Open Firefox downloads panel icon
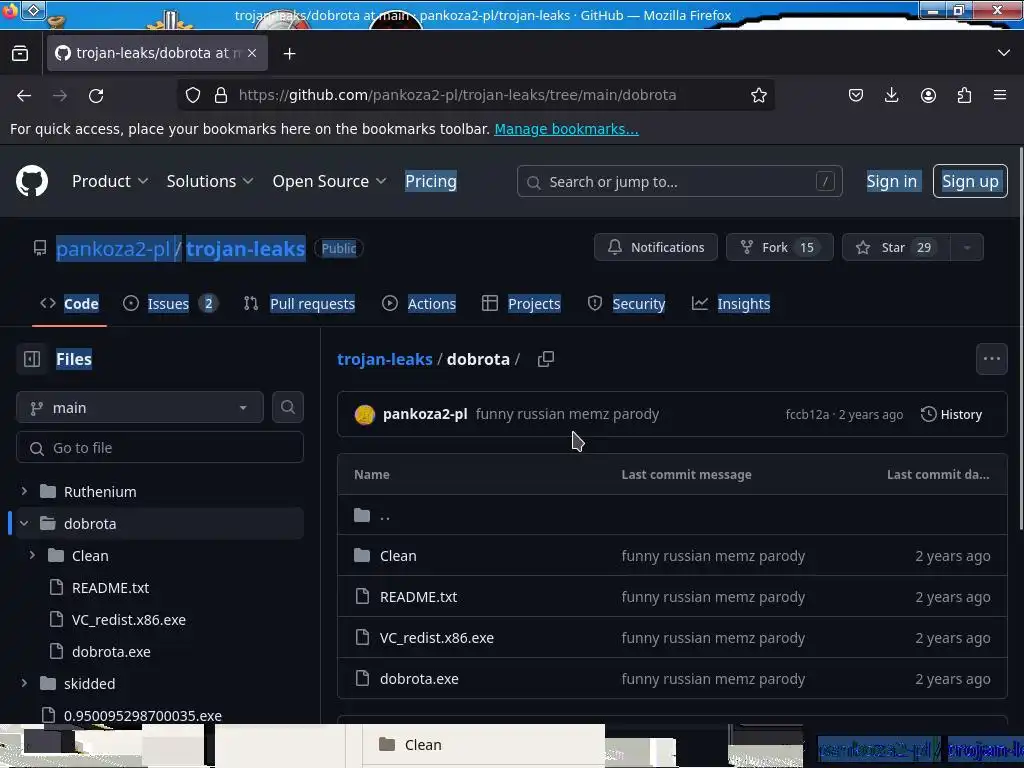 (891, 95)
